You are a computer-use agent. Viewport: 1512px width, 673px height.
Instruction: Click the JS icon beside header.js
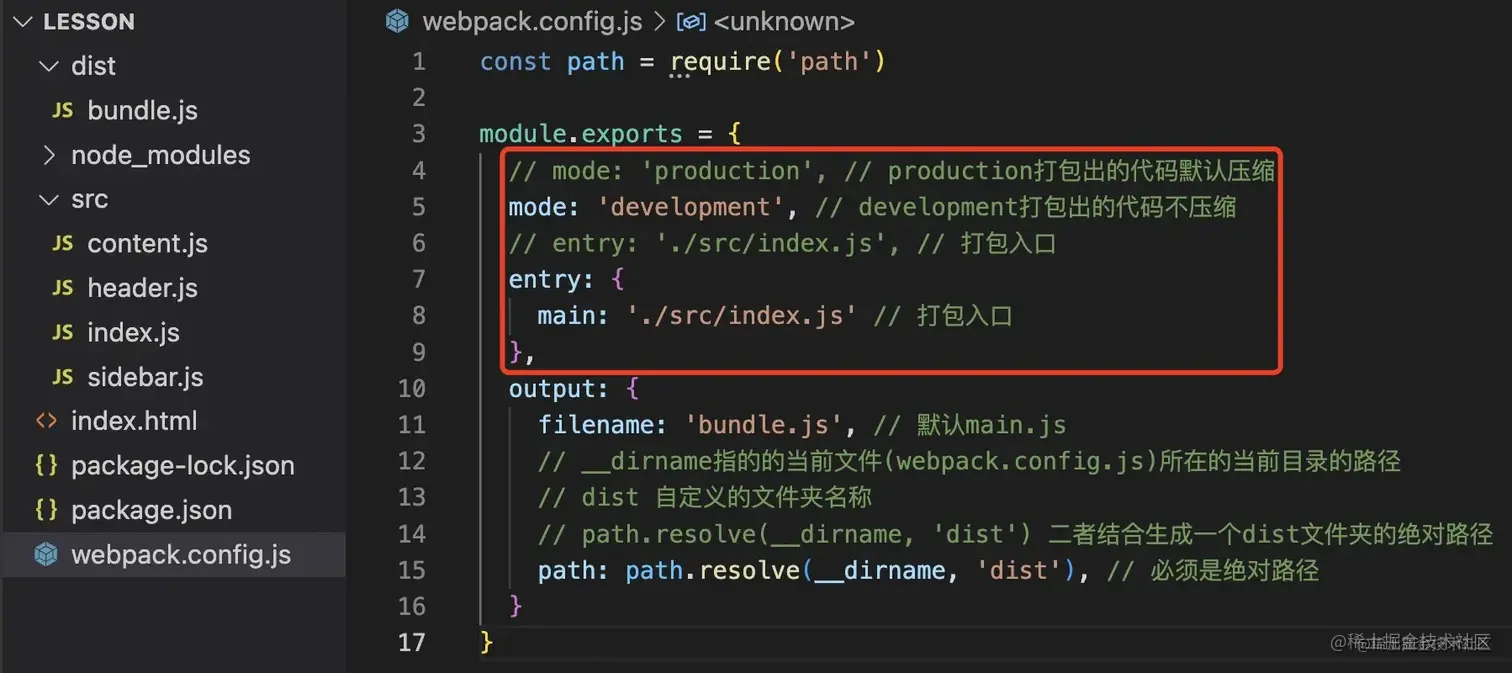(62, 288)
